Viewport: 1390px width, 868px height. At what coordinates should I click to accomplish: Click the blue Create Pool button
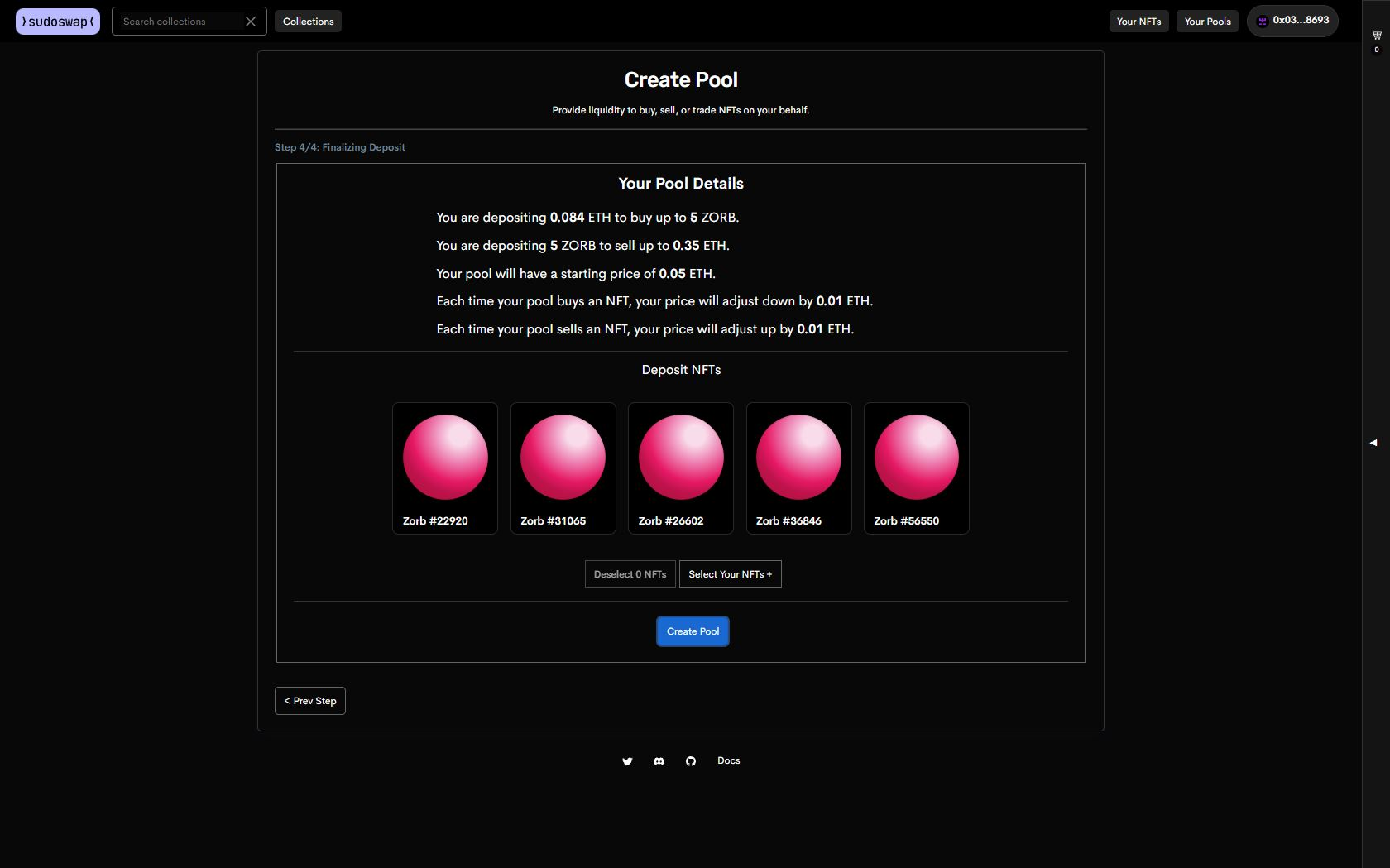(693, 631)
